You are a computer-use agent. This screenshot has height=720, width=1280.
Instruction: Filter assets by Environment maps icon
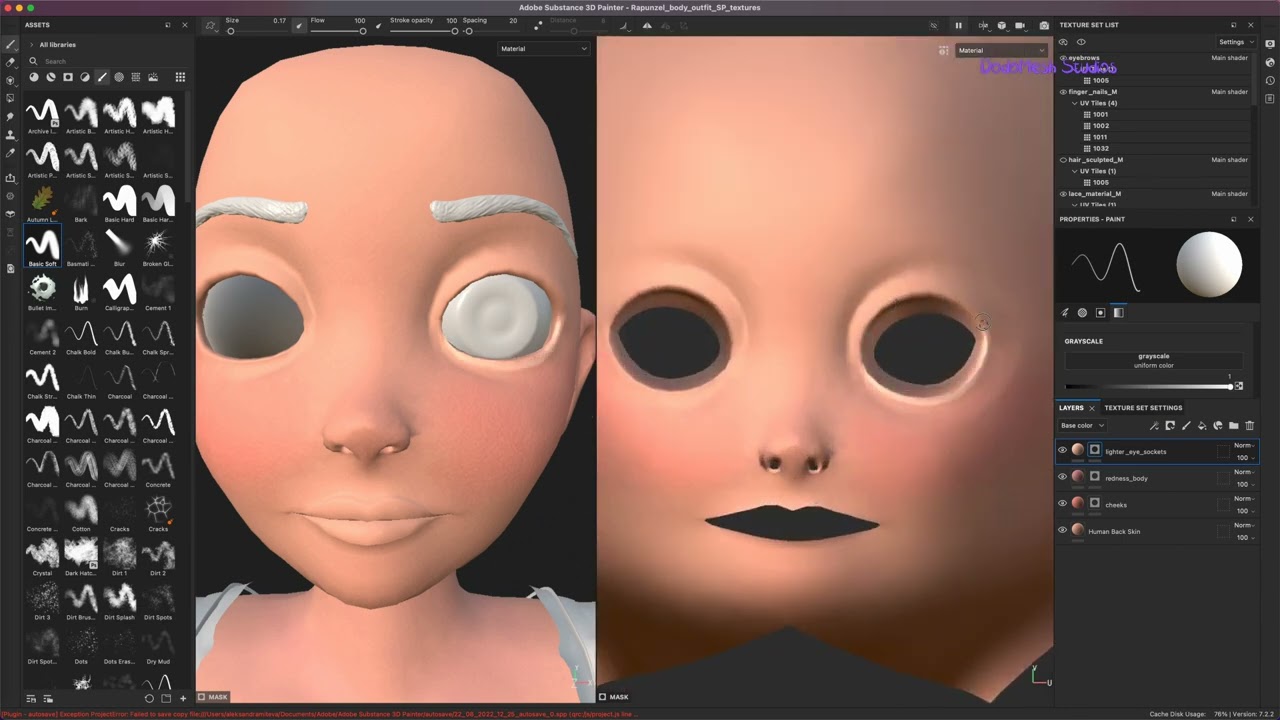coord(153,77)
